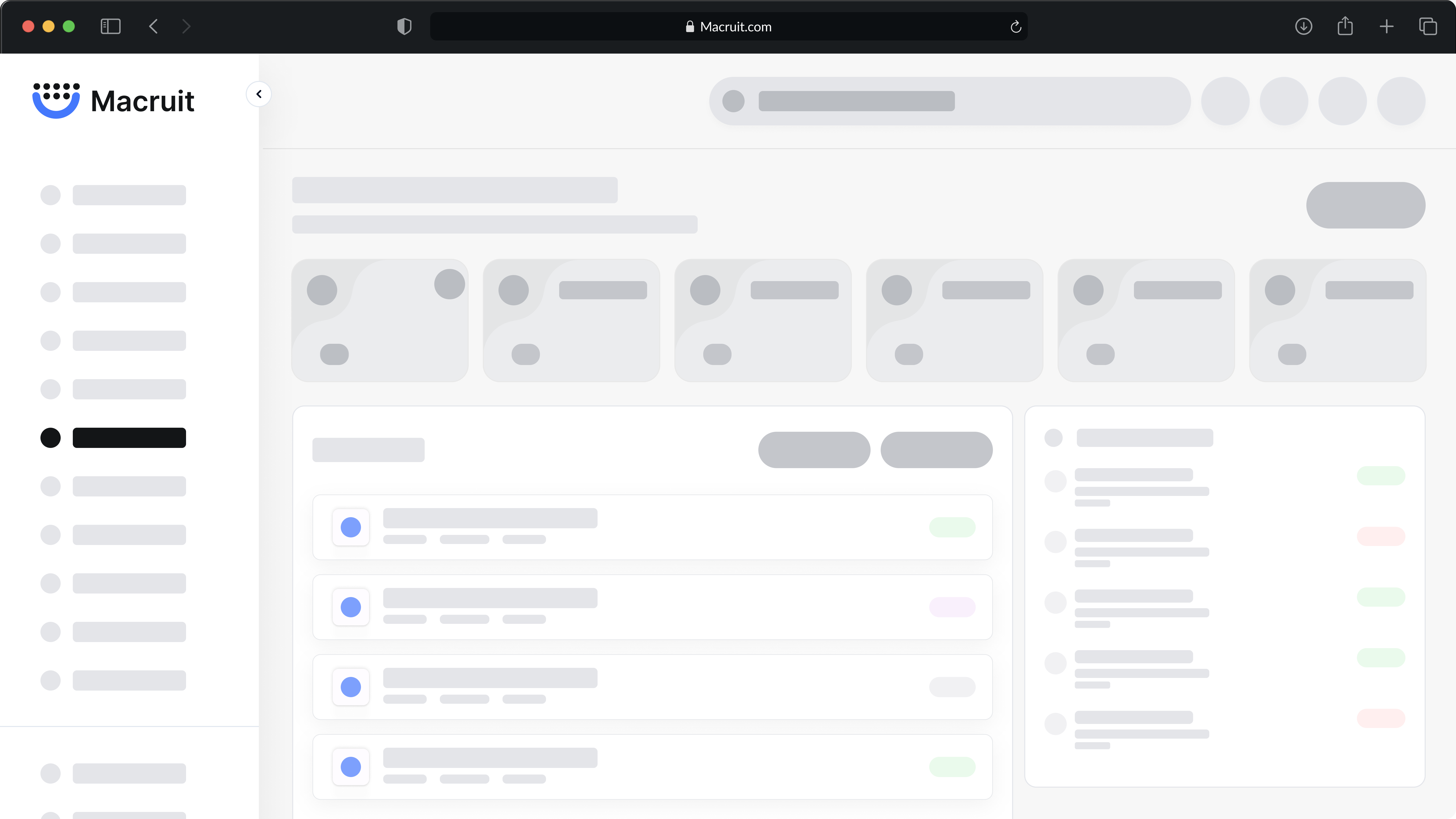1456x819 pixels.
Task: Reload the page with refresh icon
Action: click(1016, 27)
